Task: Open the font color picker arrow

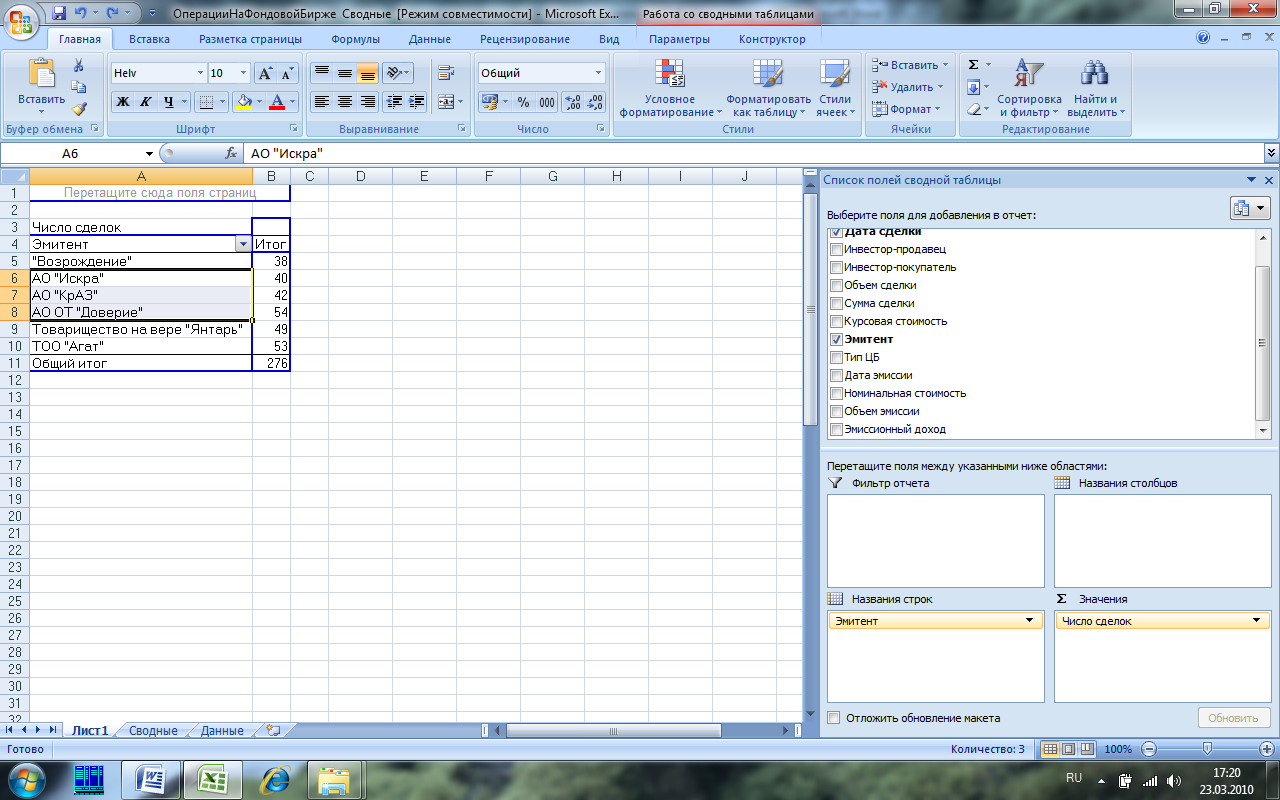Action: 292,102
